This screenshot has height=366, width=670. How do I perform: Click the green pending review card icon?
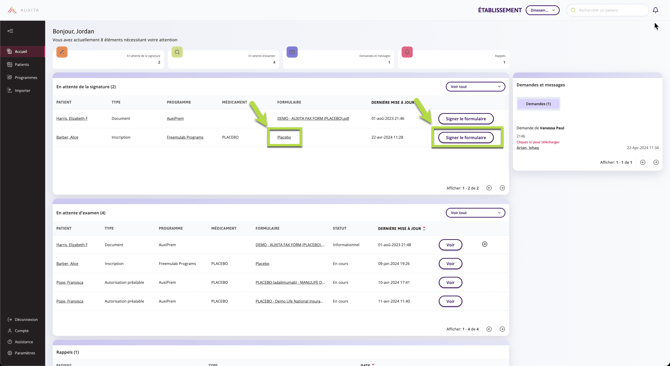pos(177,52)
